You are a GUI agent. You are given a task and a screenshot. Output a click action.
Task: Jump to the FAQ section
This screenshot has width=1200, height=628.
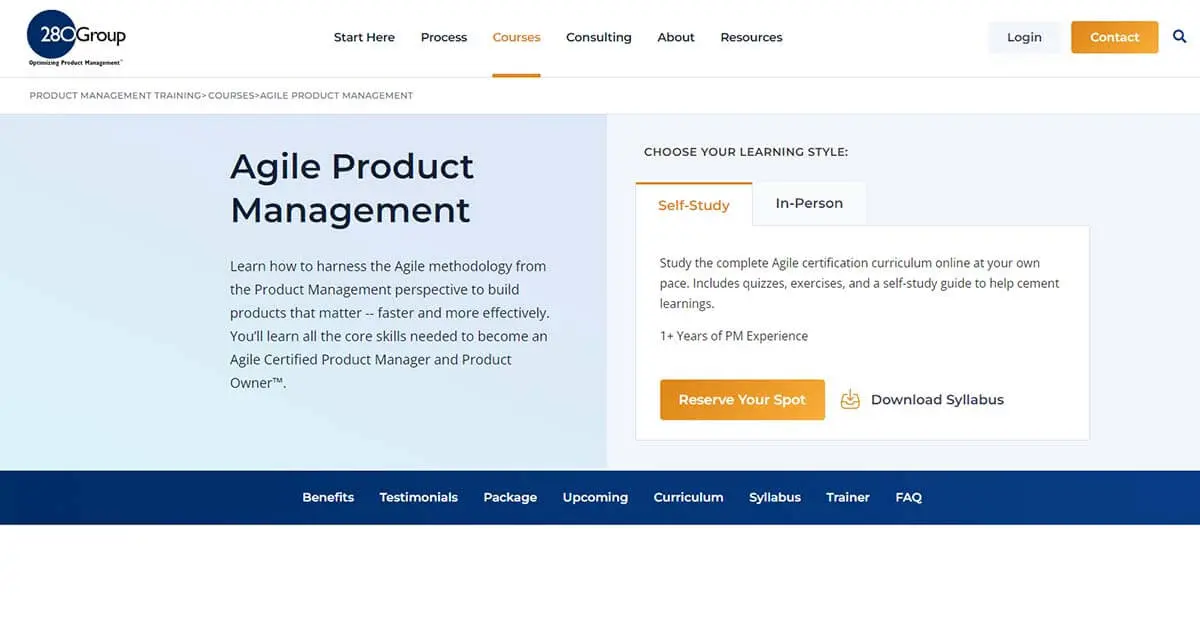909,497
